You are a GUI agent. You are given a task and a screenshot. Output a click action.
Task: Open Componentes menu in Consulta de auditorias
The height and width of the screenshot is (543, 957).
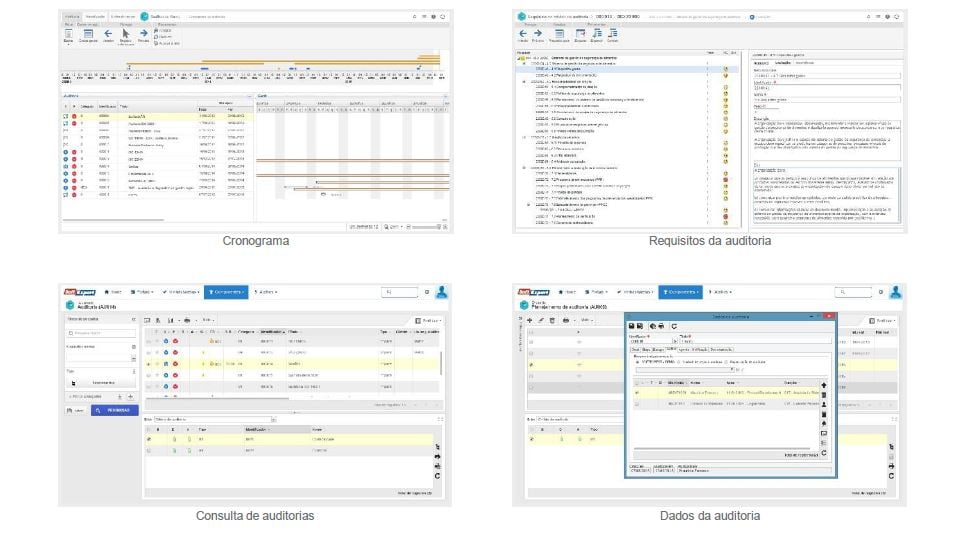(x=225, y=292)
